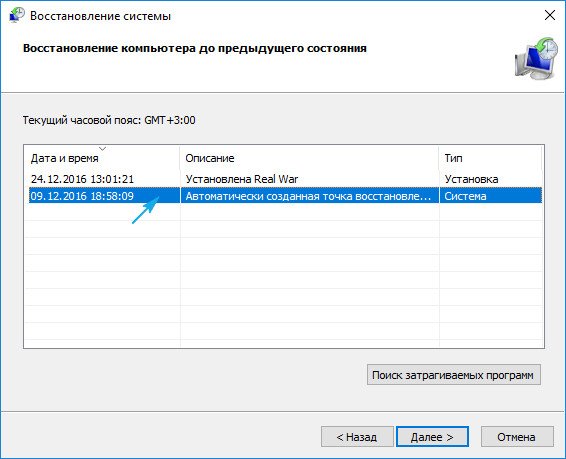The height and width of the screenshot is (459, 566).
Task: Click the computer with clock graphic
Action: tap(536, 58)
